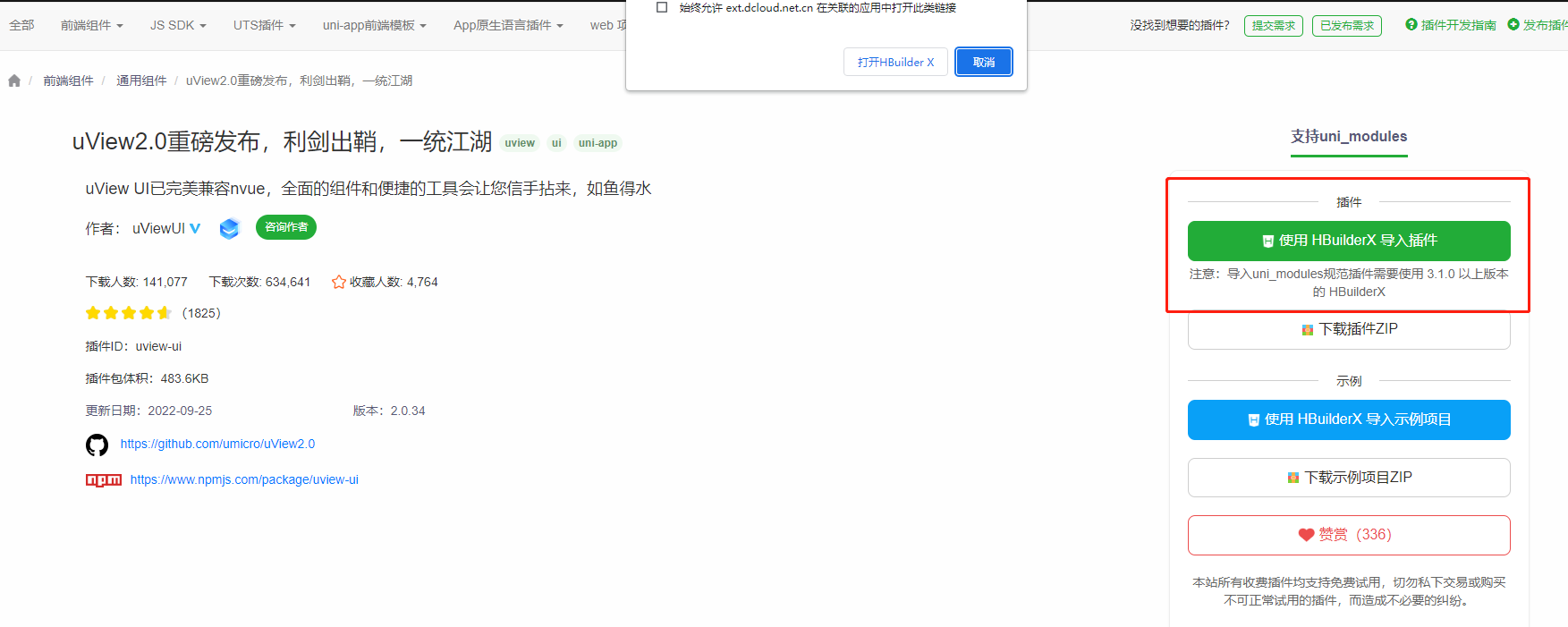Expand the 前端组件 dropdown menu
Screen dimensions: 1568x627
pos(92,25)
